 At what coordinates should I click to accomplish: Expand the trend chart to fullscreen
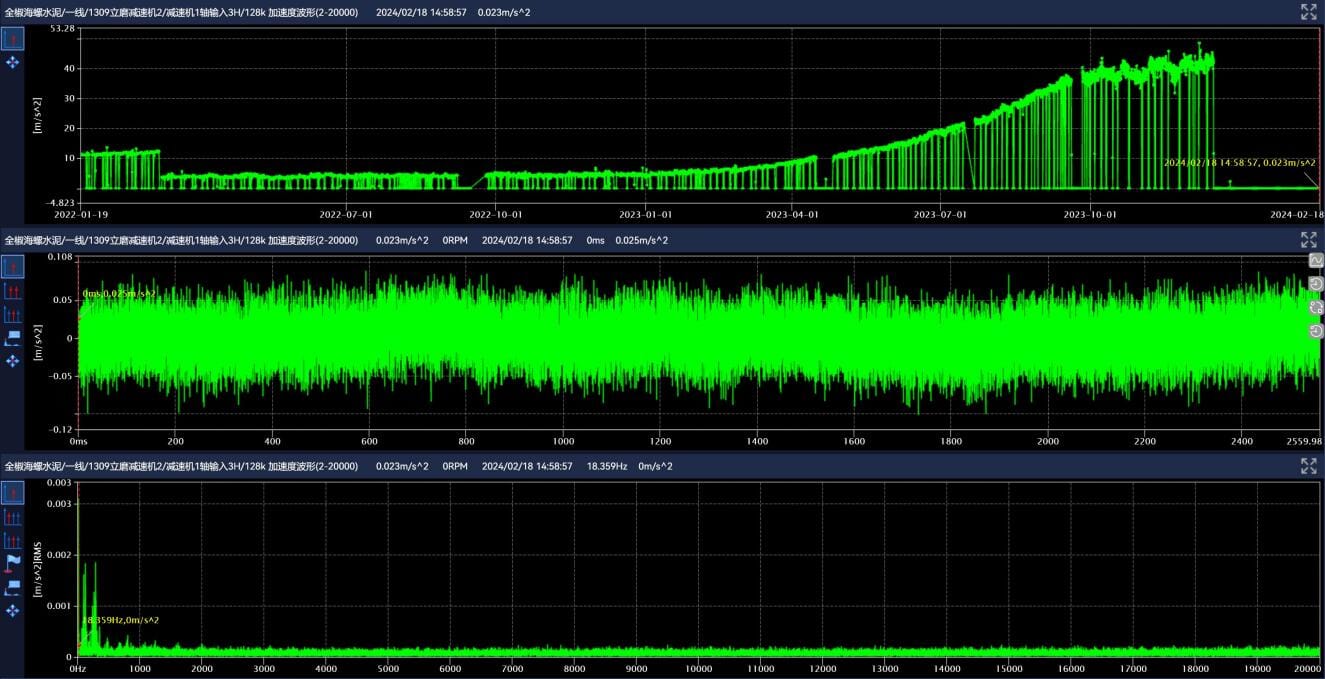[x=1308, y=12]
